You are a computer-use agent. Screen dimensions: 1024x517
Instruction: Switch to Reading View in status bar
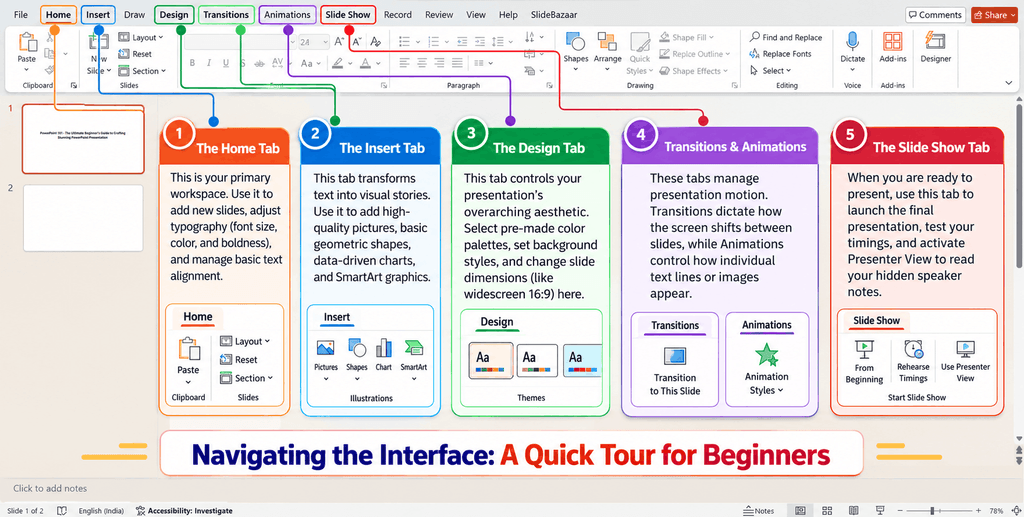(853, 510)
